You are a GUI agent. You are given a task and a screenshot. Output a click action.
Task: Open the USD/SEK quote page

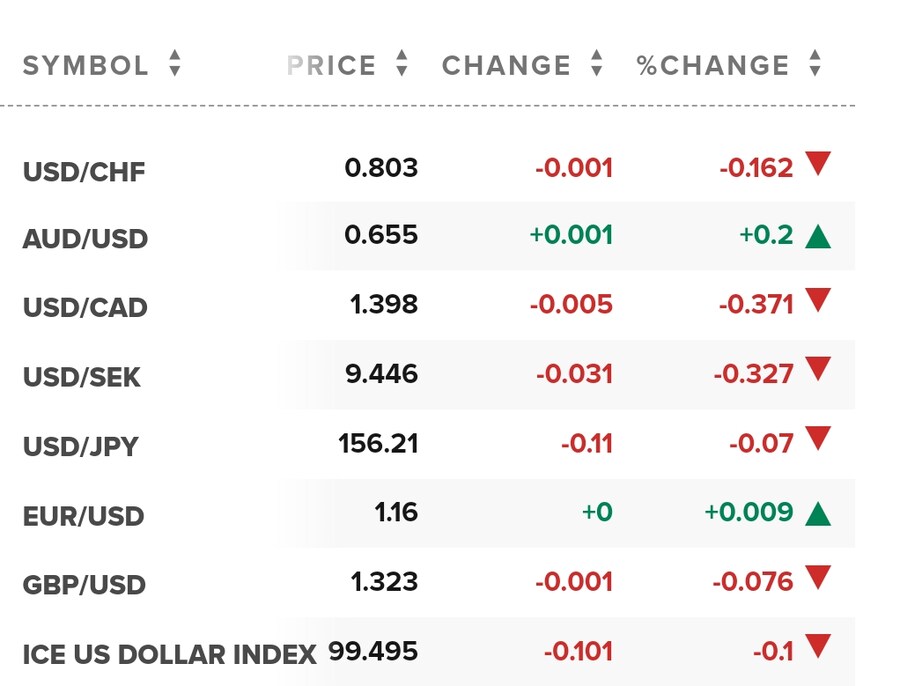click(x=82, y=378)
